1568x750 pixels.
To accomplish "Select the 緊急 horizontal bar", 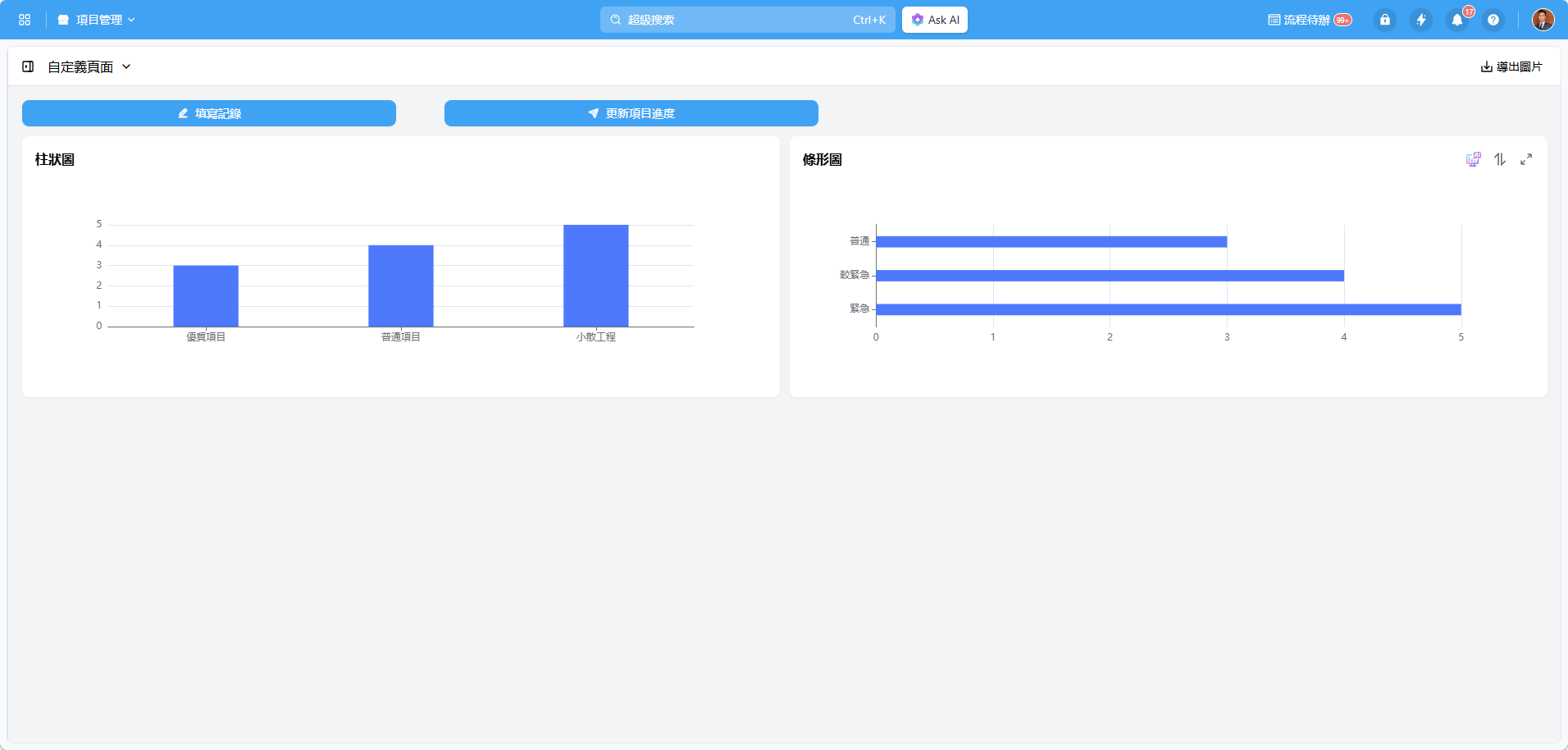I will tap(1169, 309).
